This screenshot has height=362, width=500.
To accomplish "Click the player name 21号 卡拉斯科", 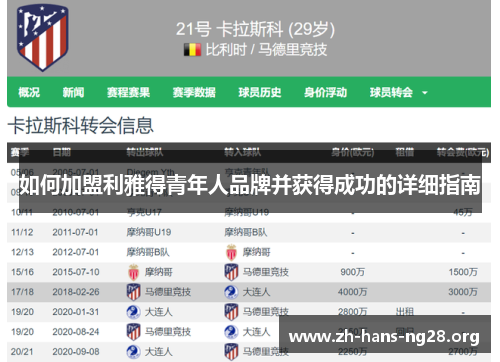I will click(229, 29).
